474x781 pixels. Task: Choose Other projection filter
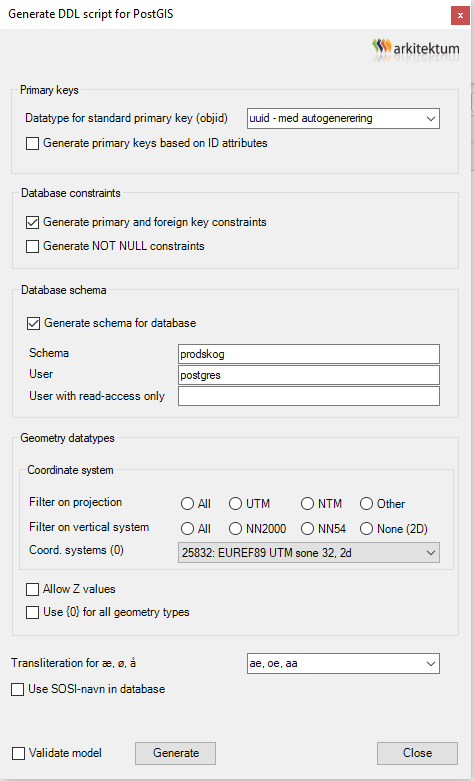pyautogui.click(x=366, y=504)
